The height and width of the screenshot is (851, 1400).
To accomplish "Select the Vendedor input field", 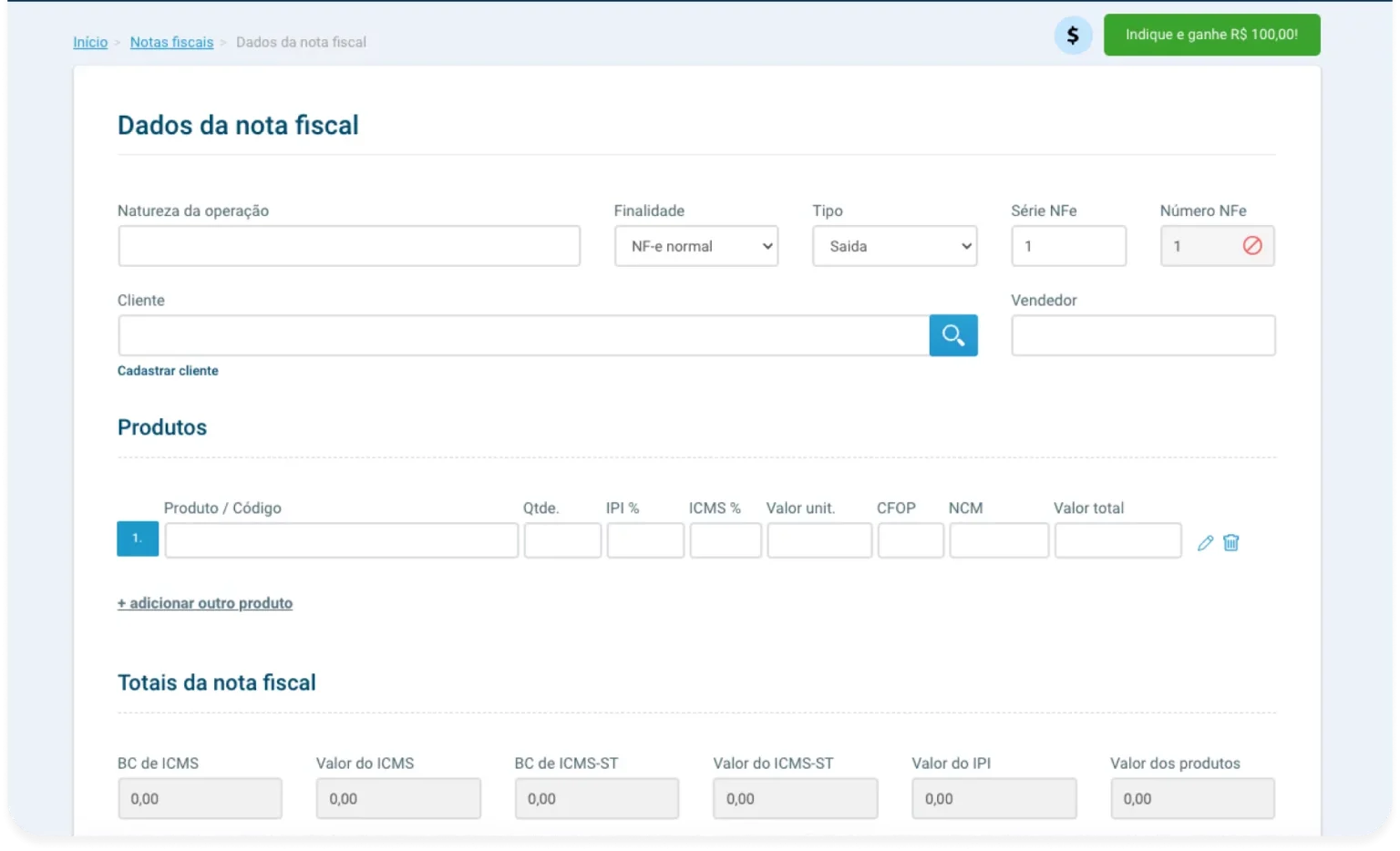I will coord(1143,335).
